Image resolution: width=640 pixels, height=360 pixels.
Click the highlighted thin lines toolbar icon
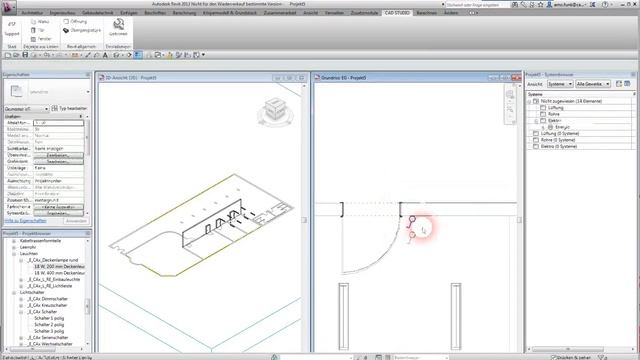point(138,55)
